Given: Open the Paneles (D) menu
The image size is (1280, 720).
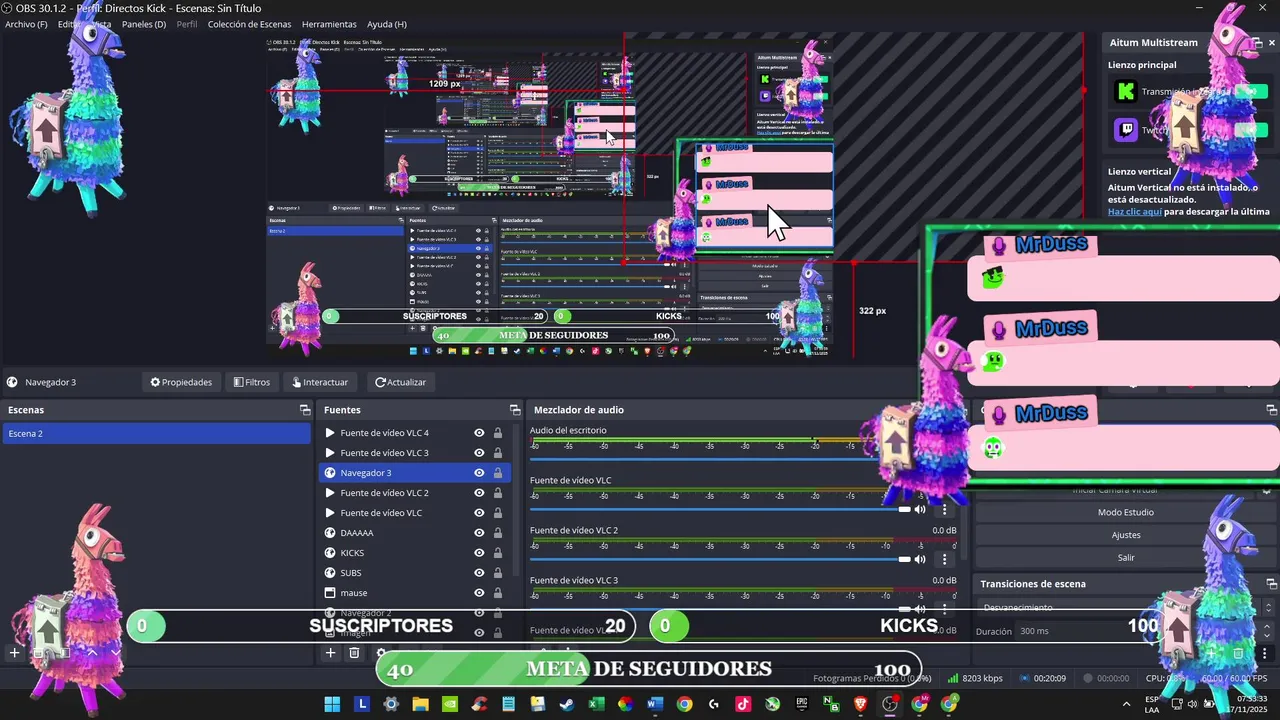Looking at the screenshot, I should (x=144, y=24).
